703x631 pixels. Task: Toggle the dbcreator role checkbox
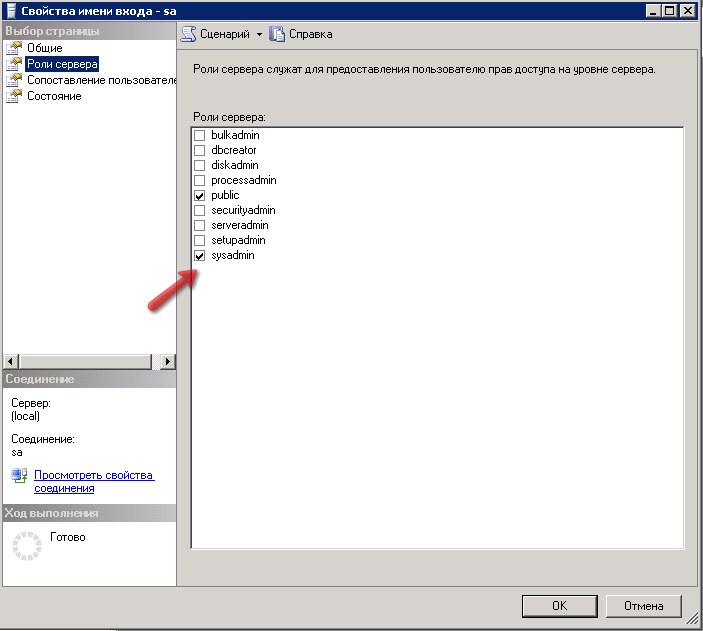(199, 150)
